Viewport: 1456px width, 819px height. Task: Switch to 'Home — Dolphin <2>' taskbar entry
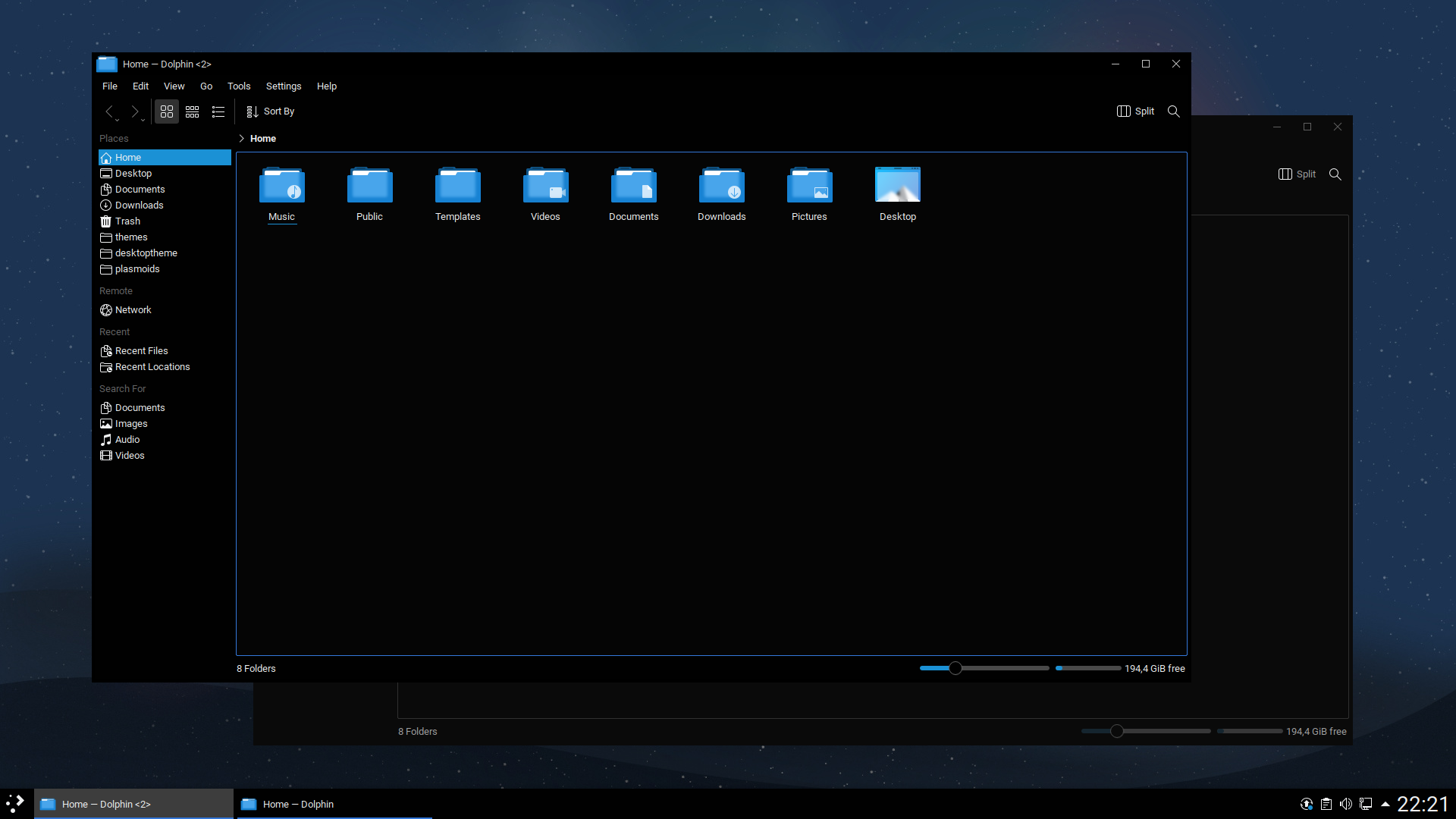coord(133,804)
